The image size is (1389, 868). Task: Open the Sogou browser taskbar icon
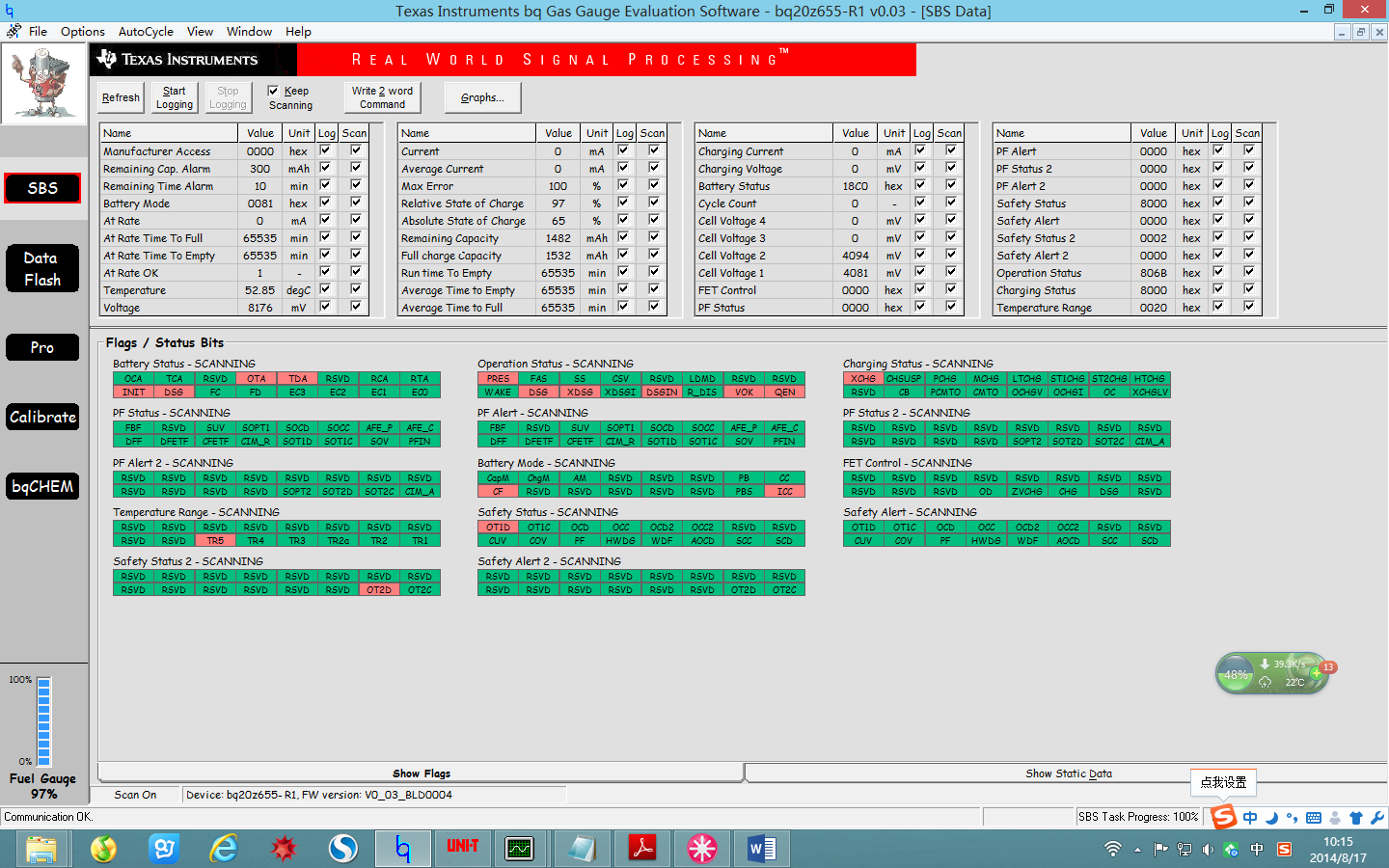(342, 849)
